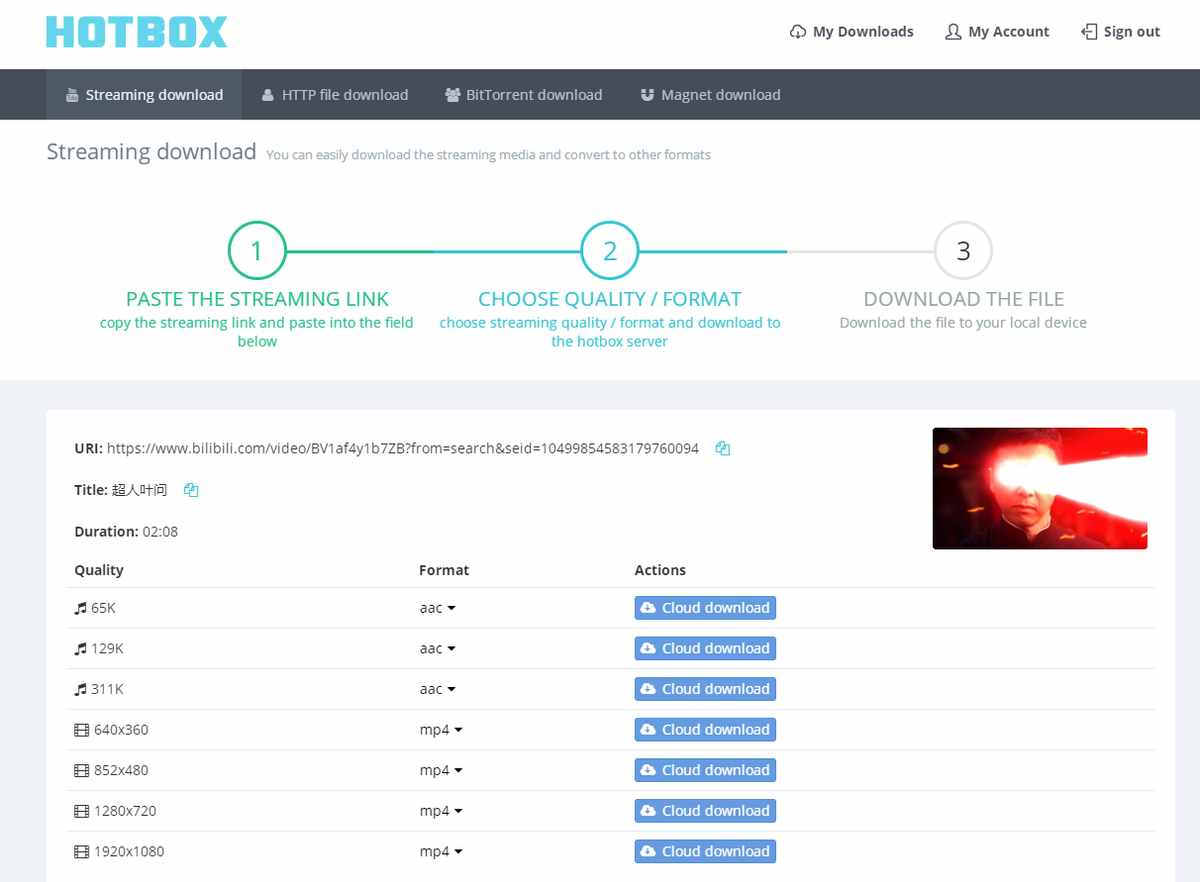Copy the title with the copy icon
The image size is (1200, 882).
tap(191, 490)
